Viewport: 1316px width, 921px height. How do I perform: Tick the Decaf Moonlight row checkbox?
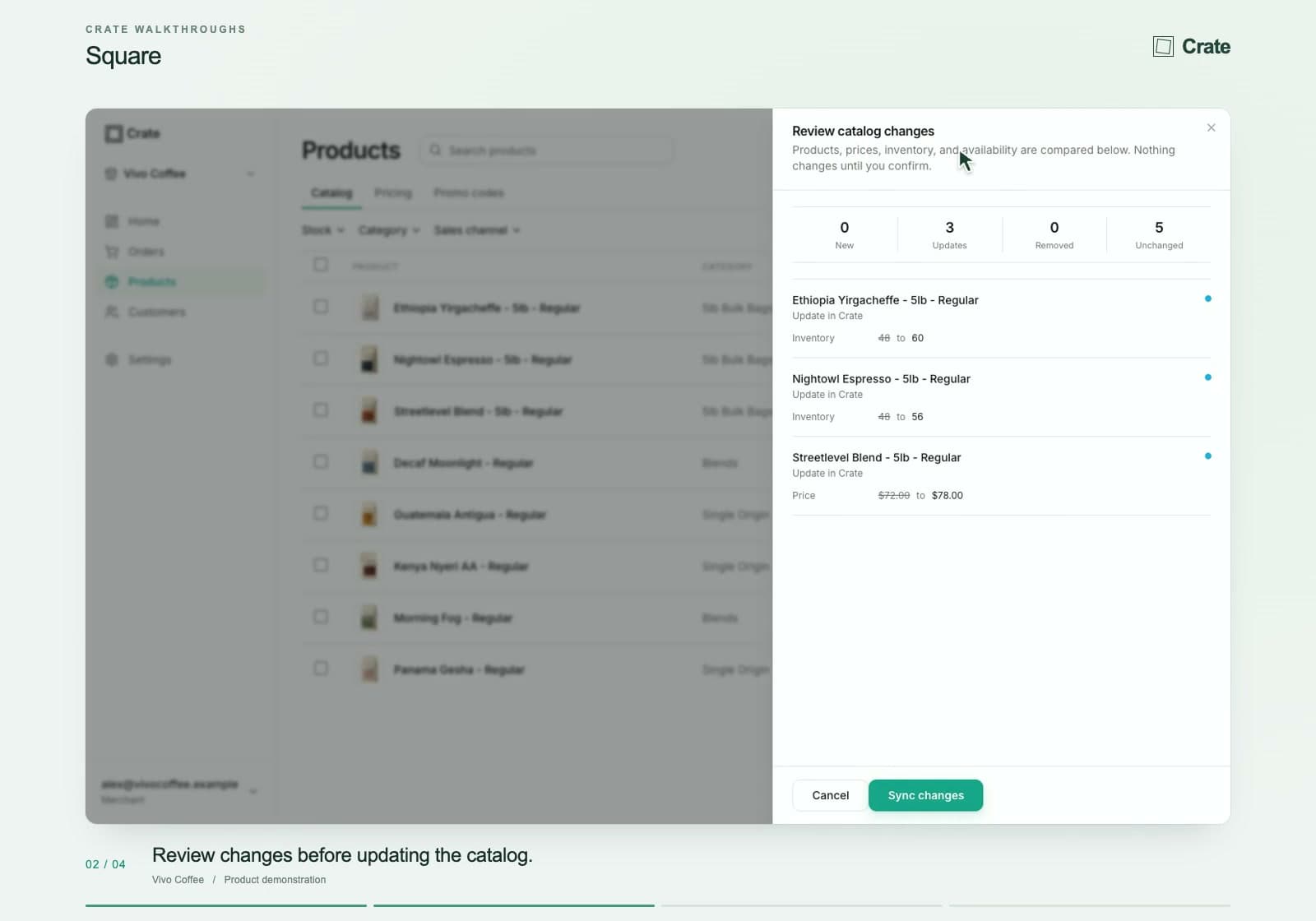click(321, 461)
